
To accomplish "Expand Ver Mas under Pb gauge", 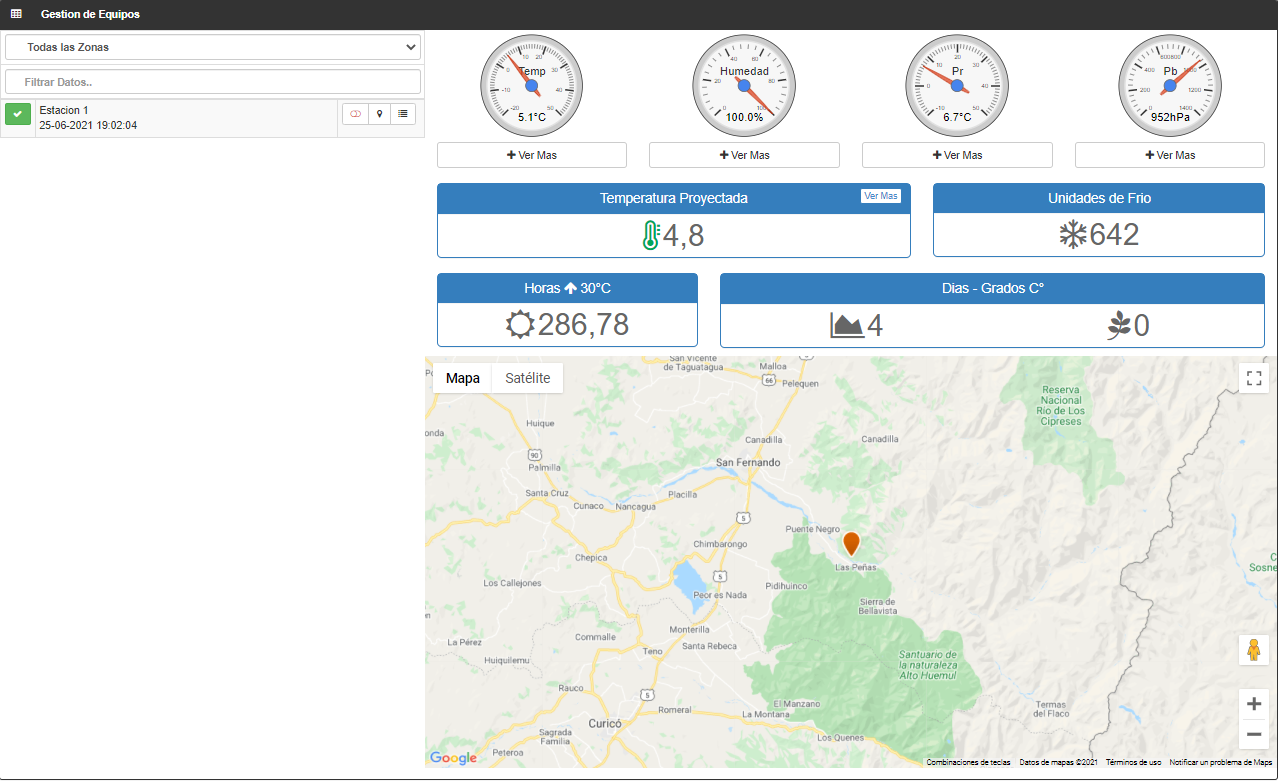I will point(1169,155).
